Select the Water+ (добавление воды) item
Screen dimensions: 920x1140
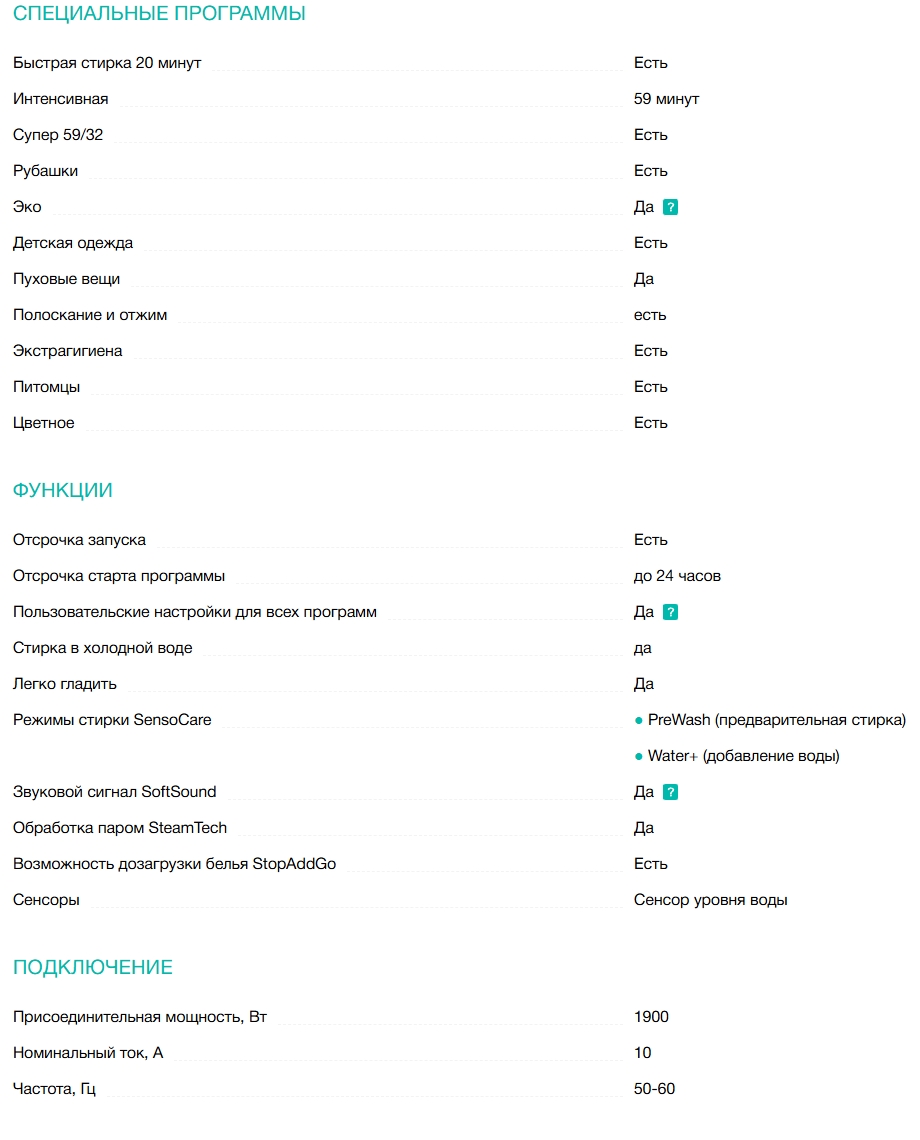pos(743,756)
